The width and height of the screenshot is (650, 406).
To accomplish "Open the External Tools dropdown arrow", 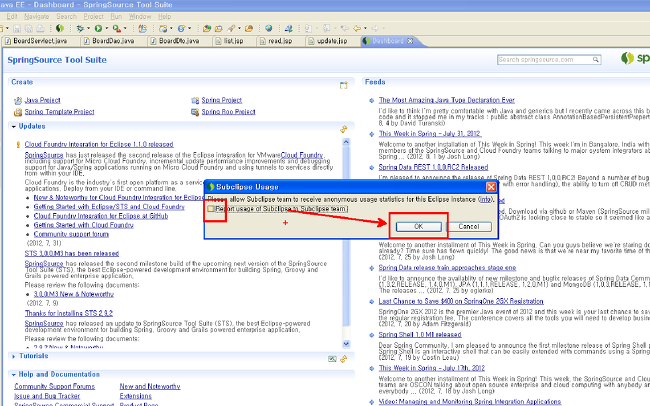I will [x=125, y=29].
